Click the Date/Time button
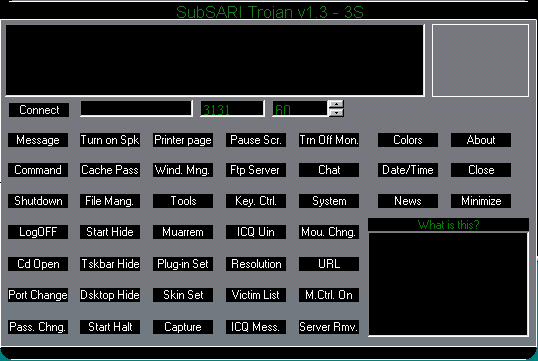 (408, 170)
